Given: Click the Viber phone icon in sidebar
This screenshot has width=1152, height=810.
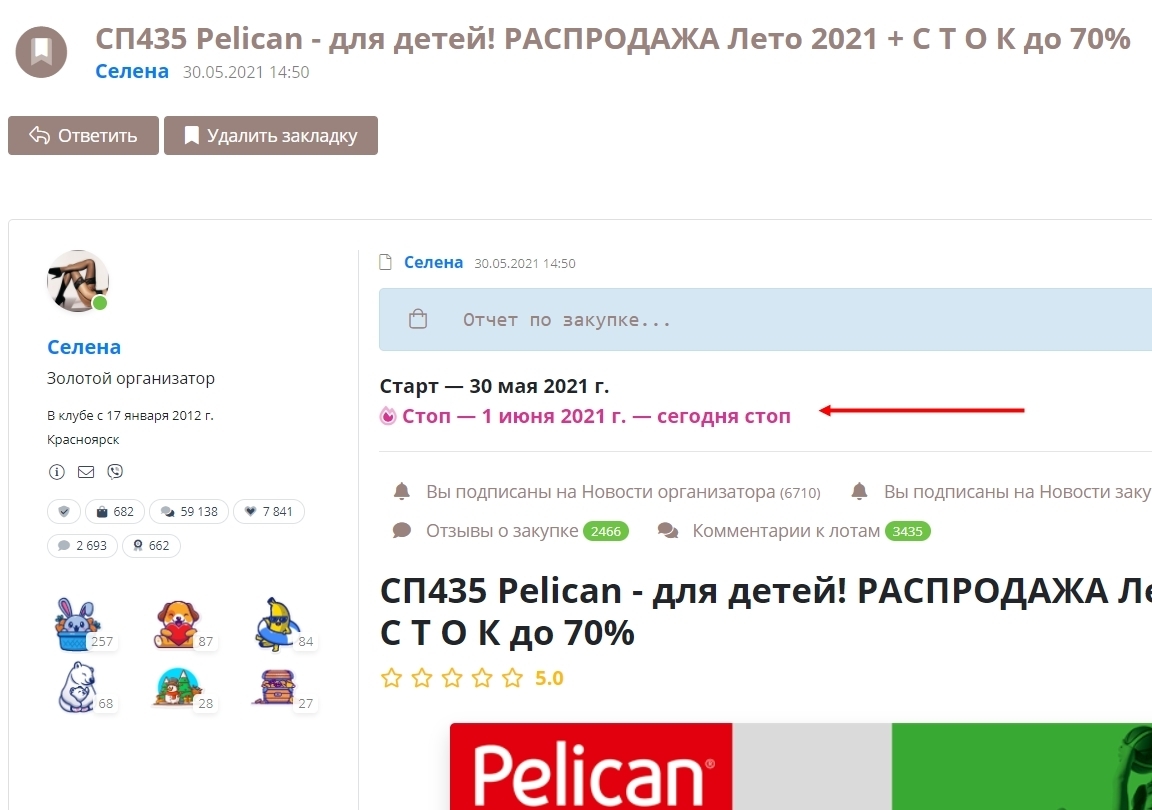Looking at the screenshot, I should point(115,472).
